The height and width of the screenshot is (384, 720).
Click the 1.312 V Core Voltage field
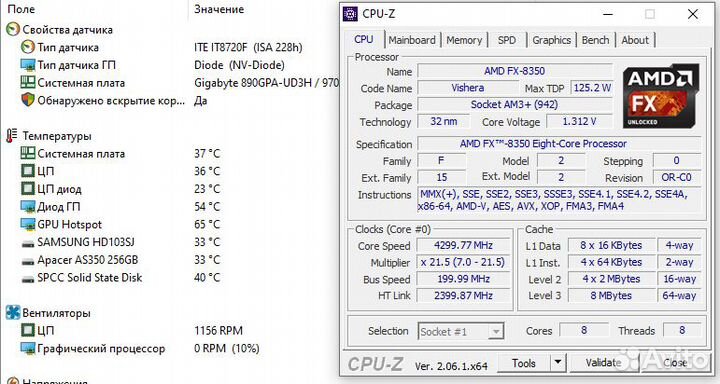579,122
